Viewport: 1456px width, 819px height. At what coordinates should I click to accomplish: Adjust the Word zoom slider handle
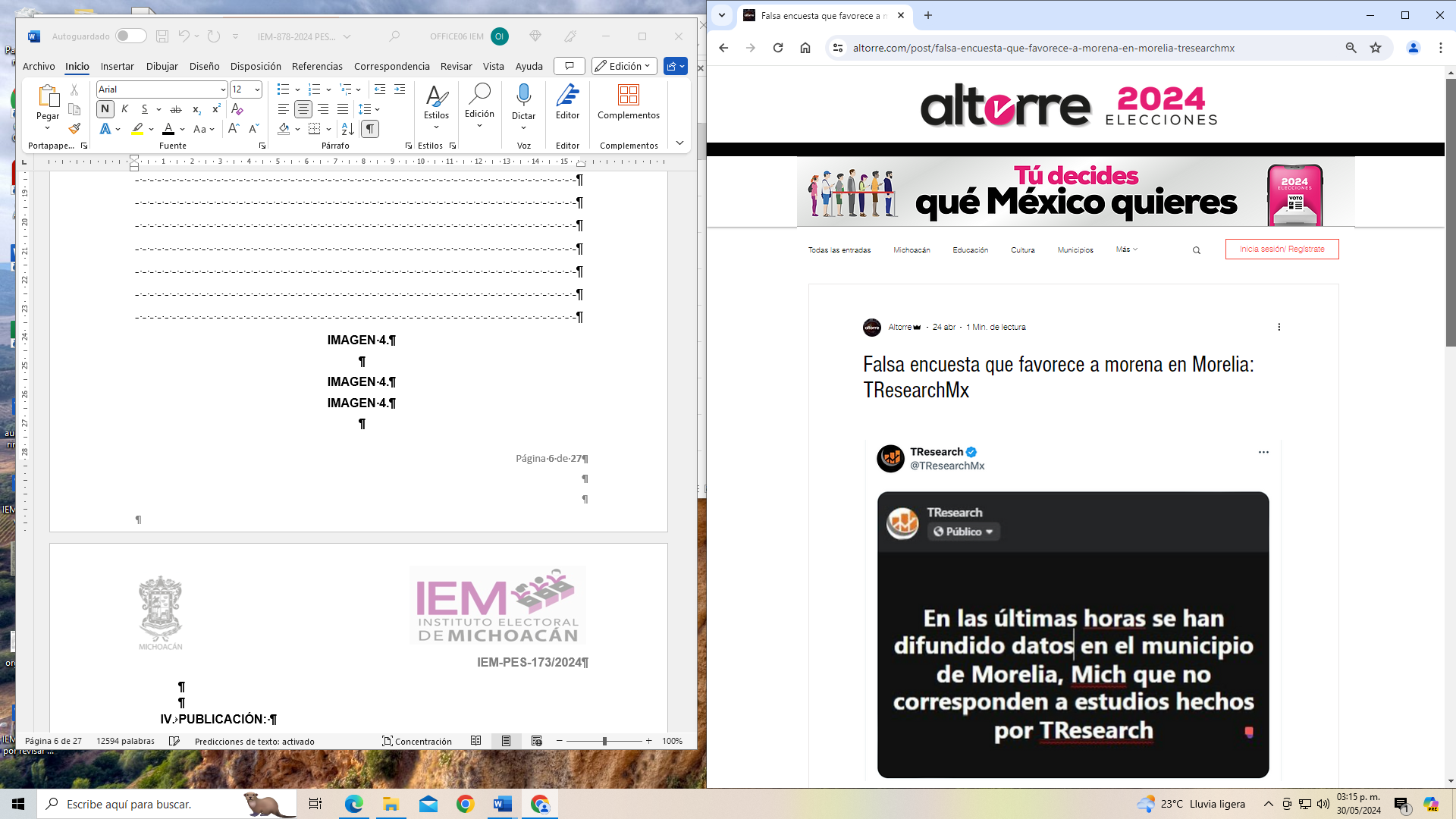tap(604, 741)
